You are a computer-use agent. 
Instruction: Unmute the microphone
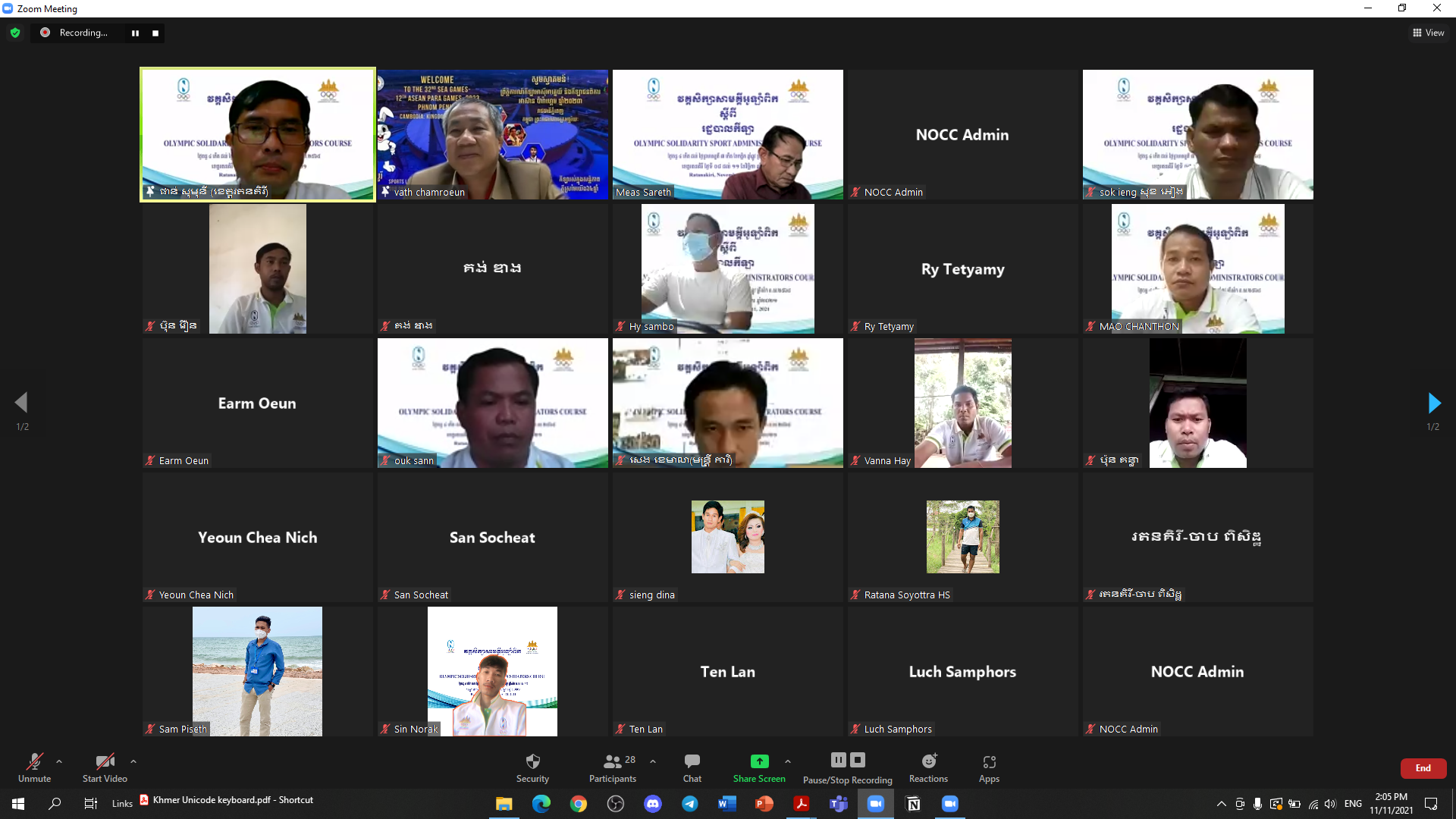(x=34, y=761)
